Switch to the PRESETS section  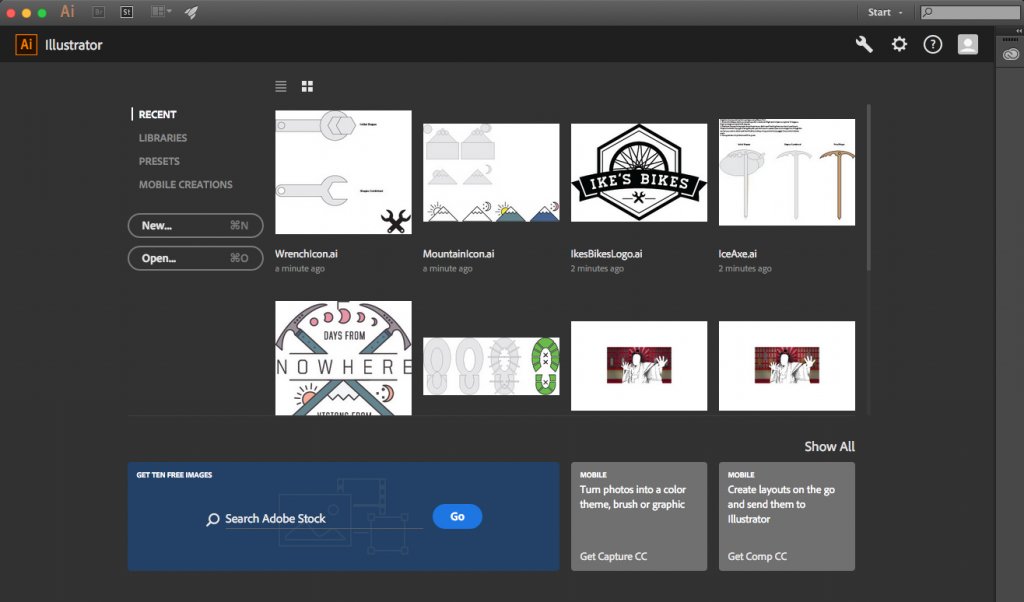159,161
